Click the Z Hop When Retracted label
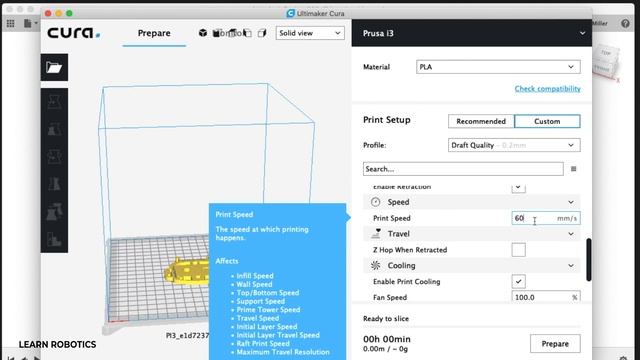640x360 pixels. 410,250
